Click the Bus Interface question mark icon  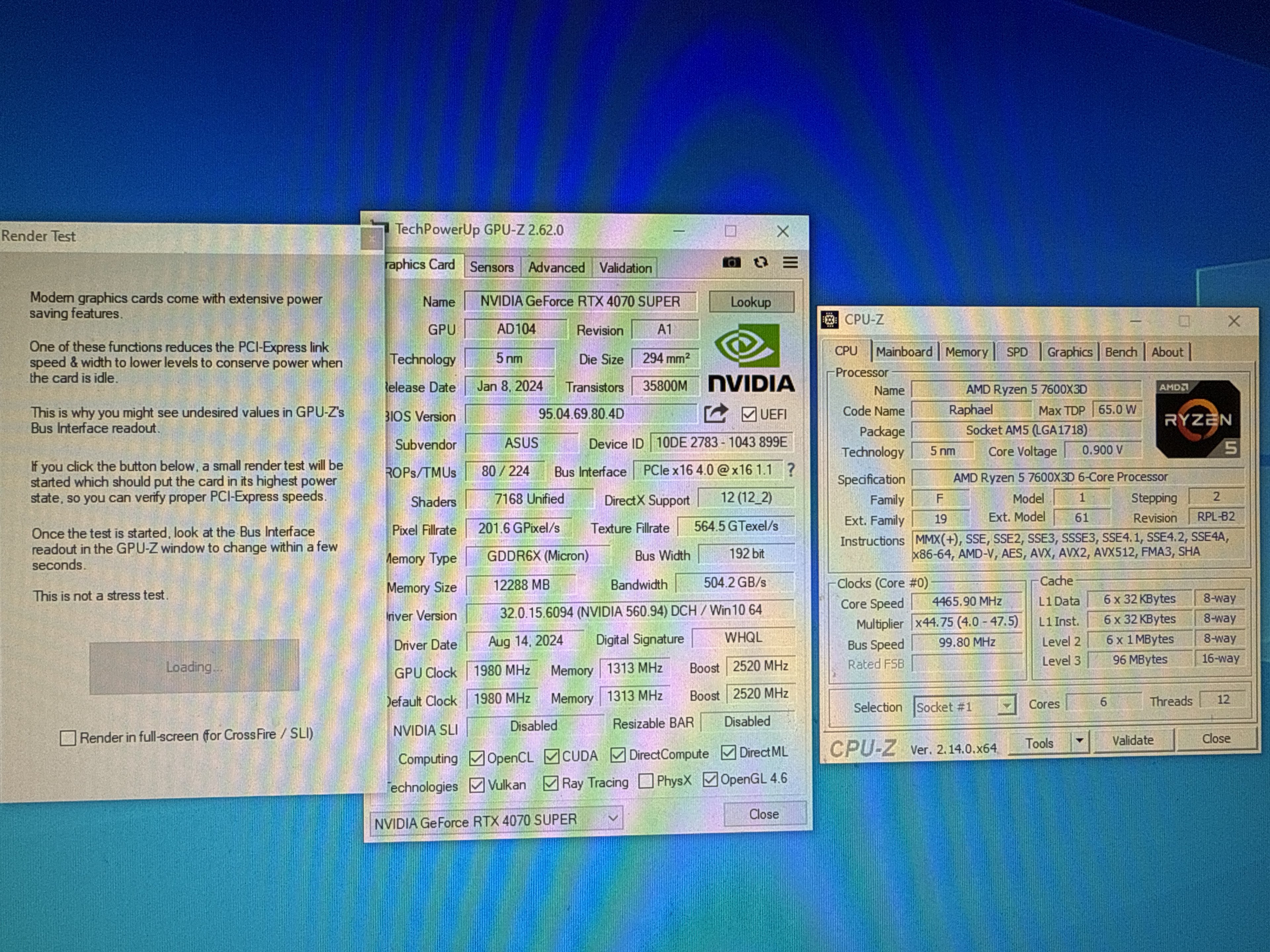[790, 470]
